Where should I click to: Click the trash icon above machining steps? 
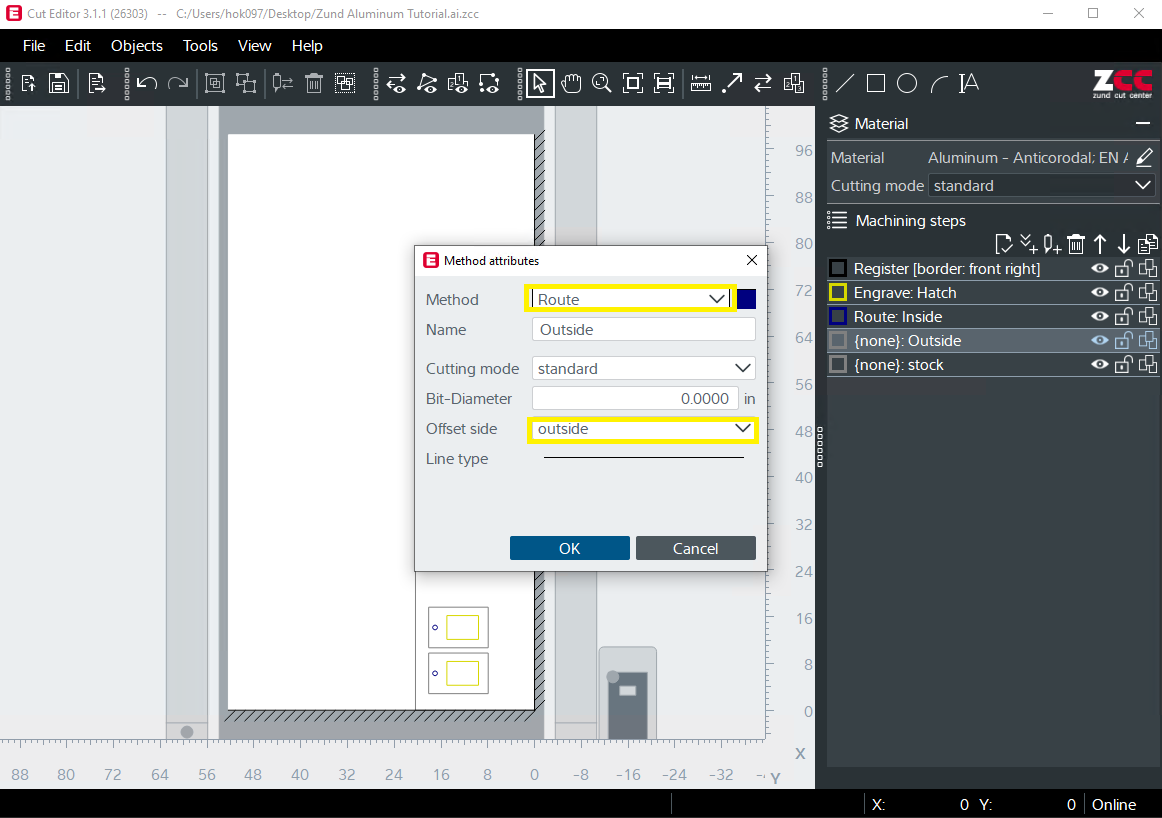(1076, 244)
